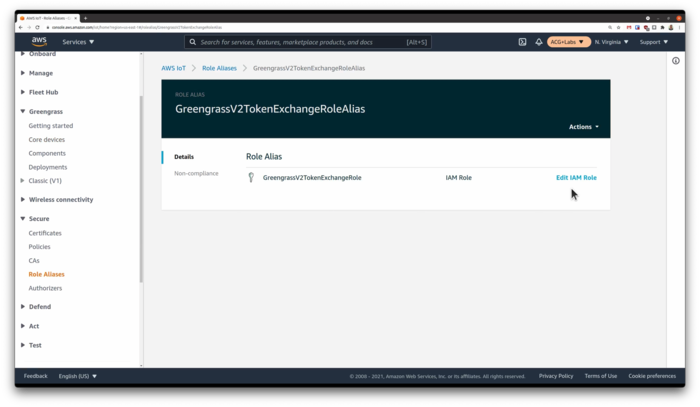
Task: Click the sidebar vertical scrollbar
Action: [141, 189]
